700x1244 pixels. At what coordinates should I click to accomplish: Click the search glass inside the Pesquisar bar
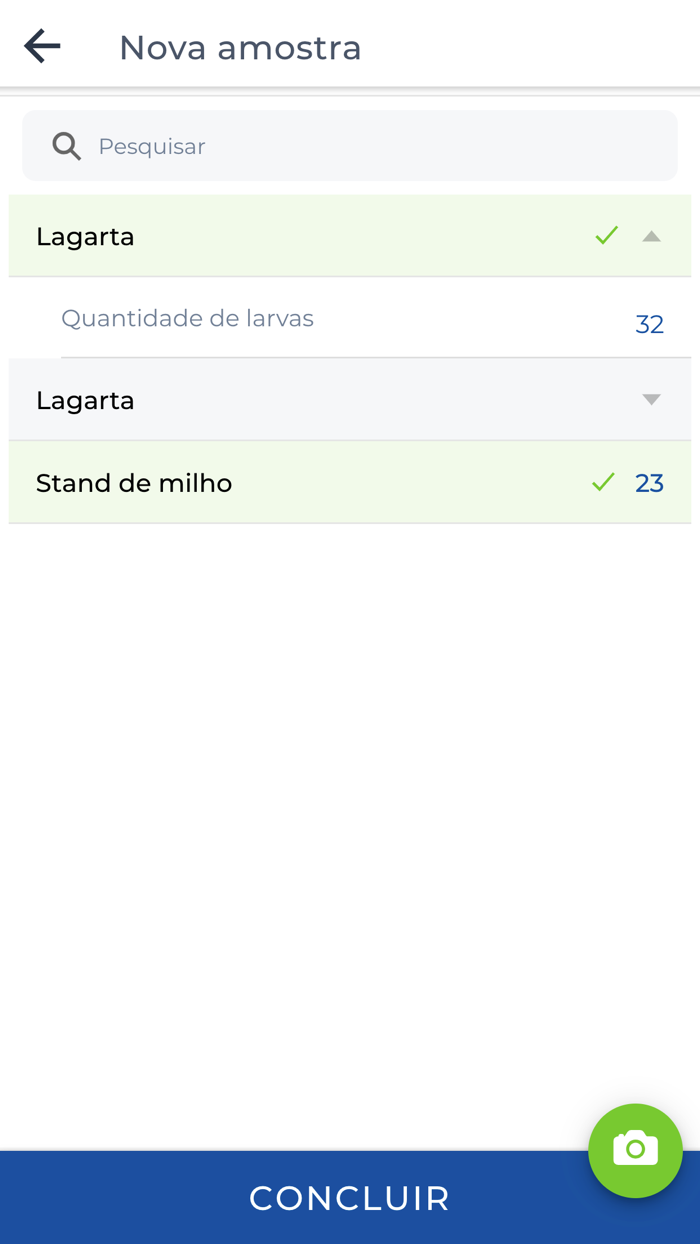[x=66, y=145]
